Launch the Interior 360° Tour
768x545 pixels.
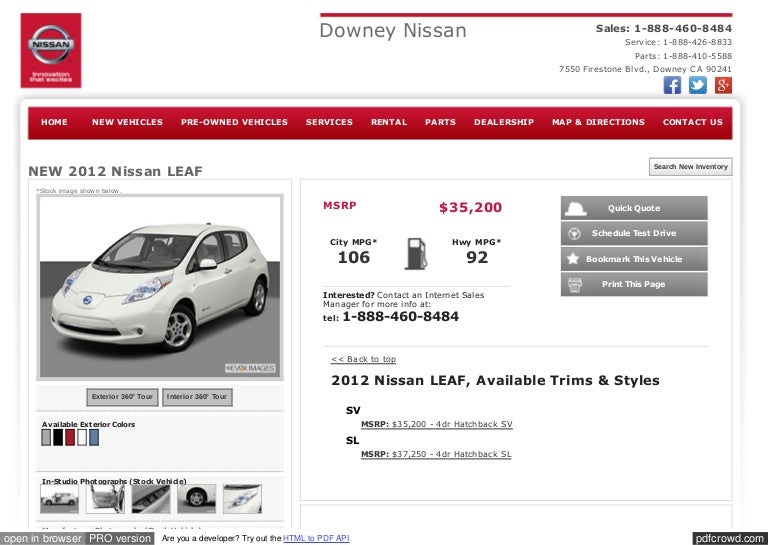[197, 397]
